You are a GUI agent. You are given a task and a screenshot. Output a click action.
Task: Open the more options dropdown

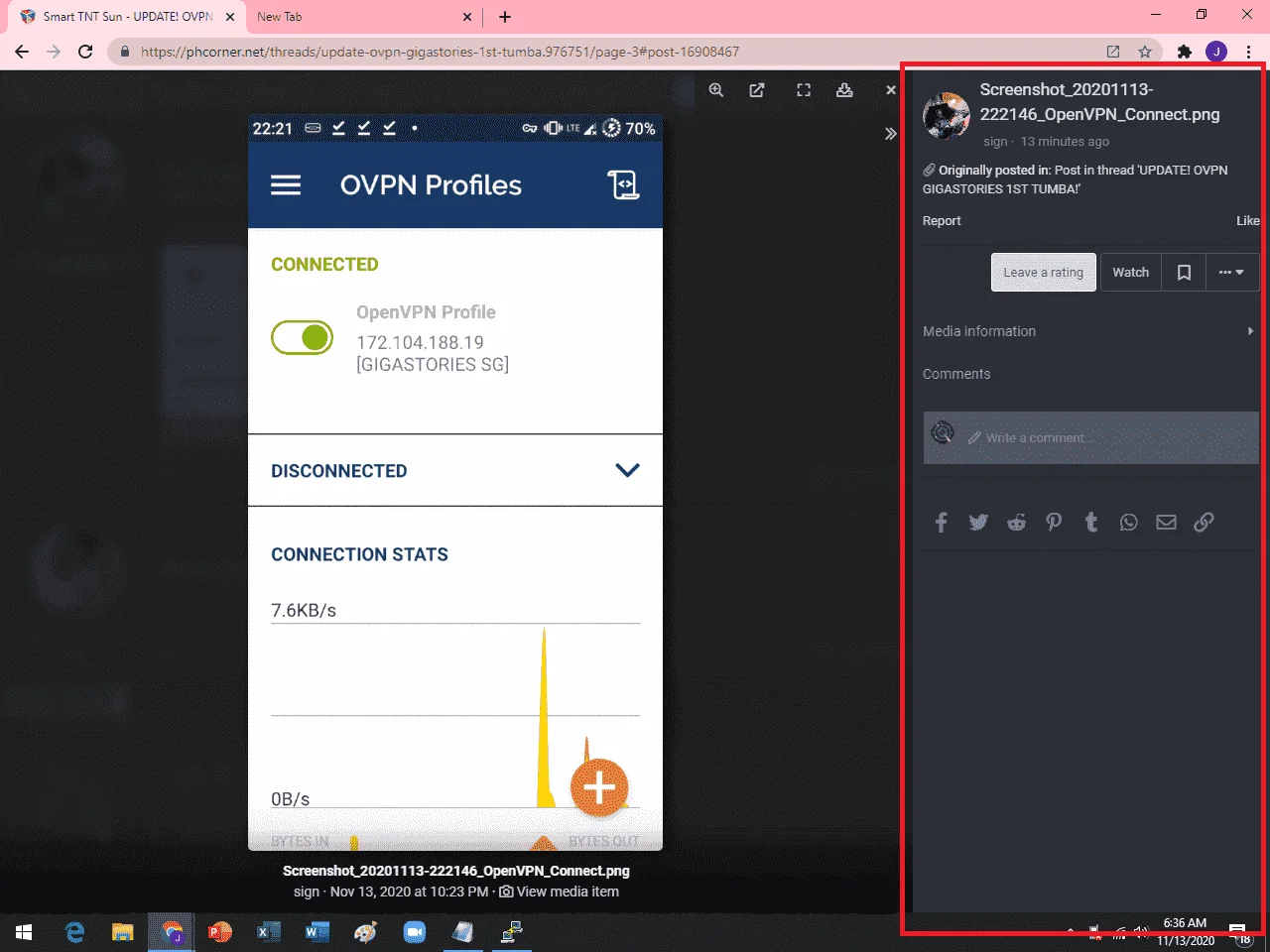click(1231, 273)
